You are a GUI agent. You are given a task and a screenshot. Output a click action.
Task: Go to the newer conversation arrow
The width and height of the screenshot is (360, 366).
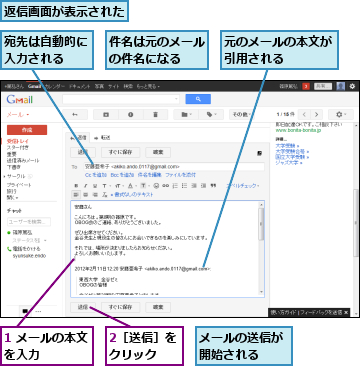(304, 114)
